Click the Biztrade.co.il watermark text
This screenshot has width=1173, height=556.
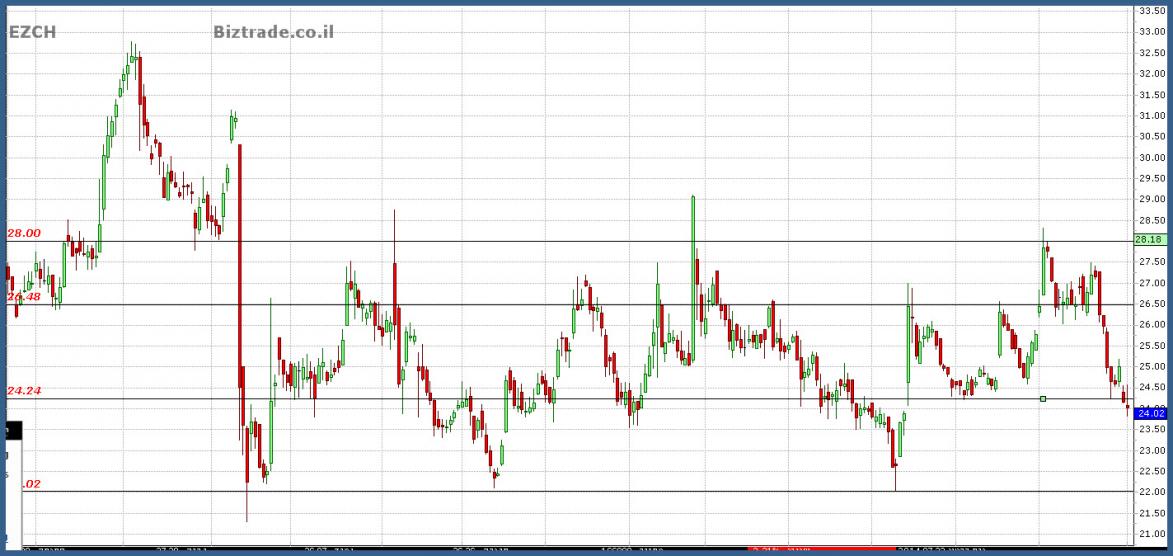273,32
